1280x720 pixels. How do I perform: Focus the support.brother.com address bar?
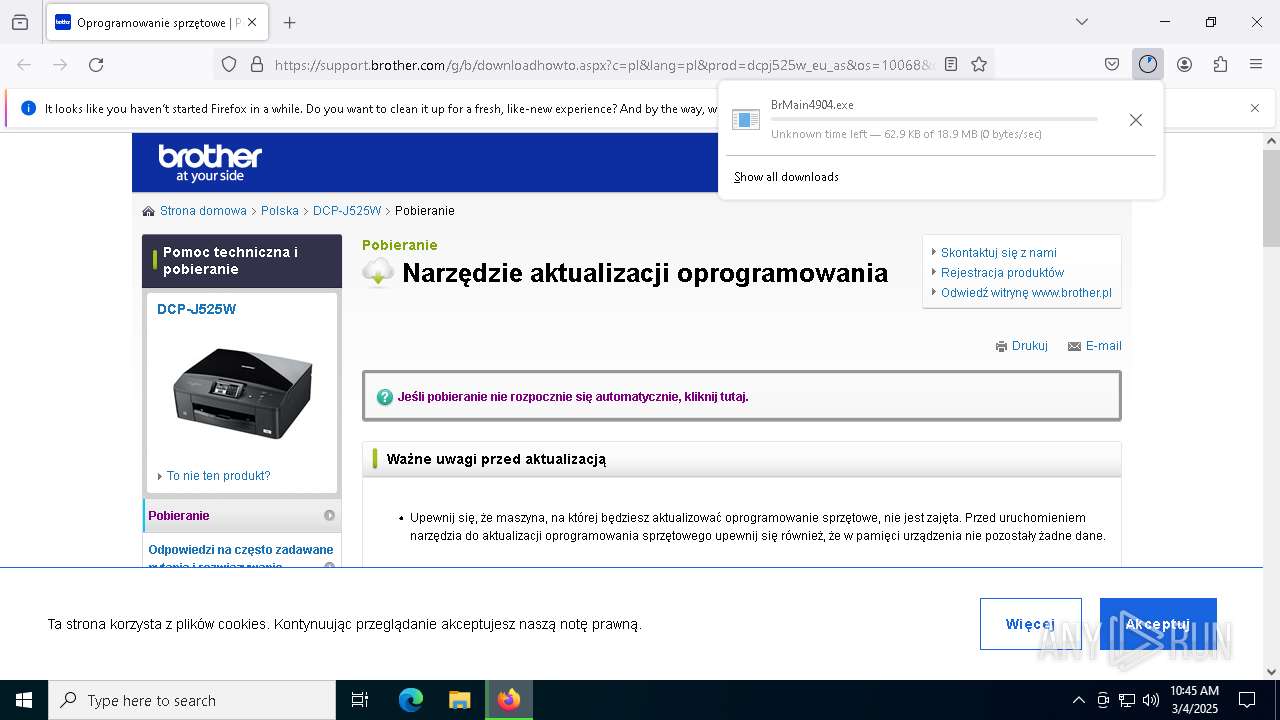coord(604,64)
